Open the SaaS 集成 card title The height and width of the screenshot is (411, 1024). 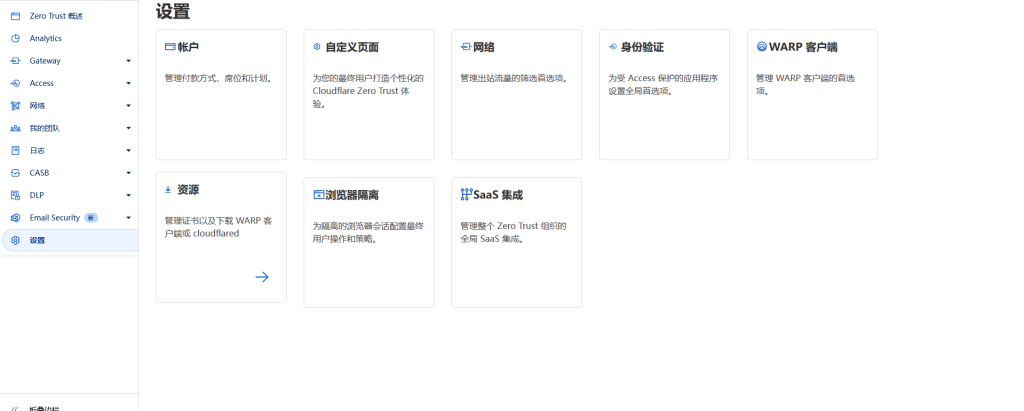click(498, 195)
